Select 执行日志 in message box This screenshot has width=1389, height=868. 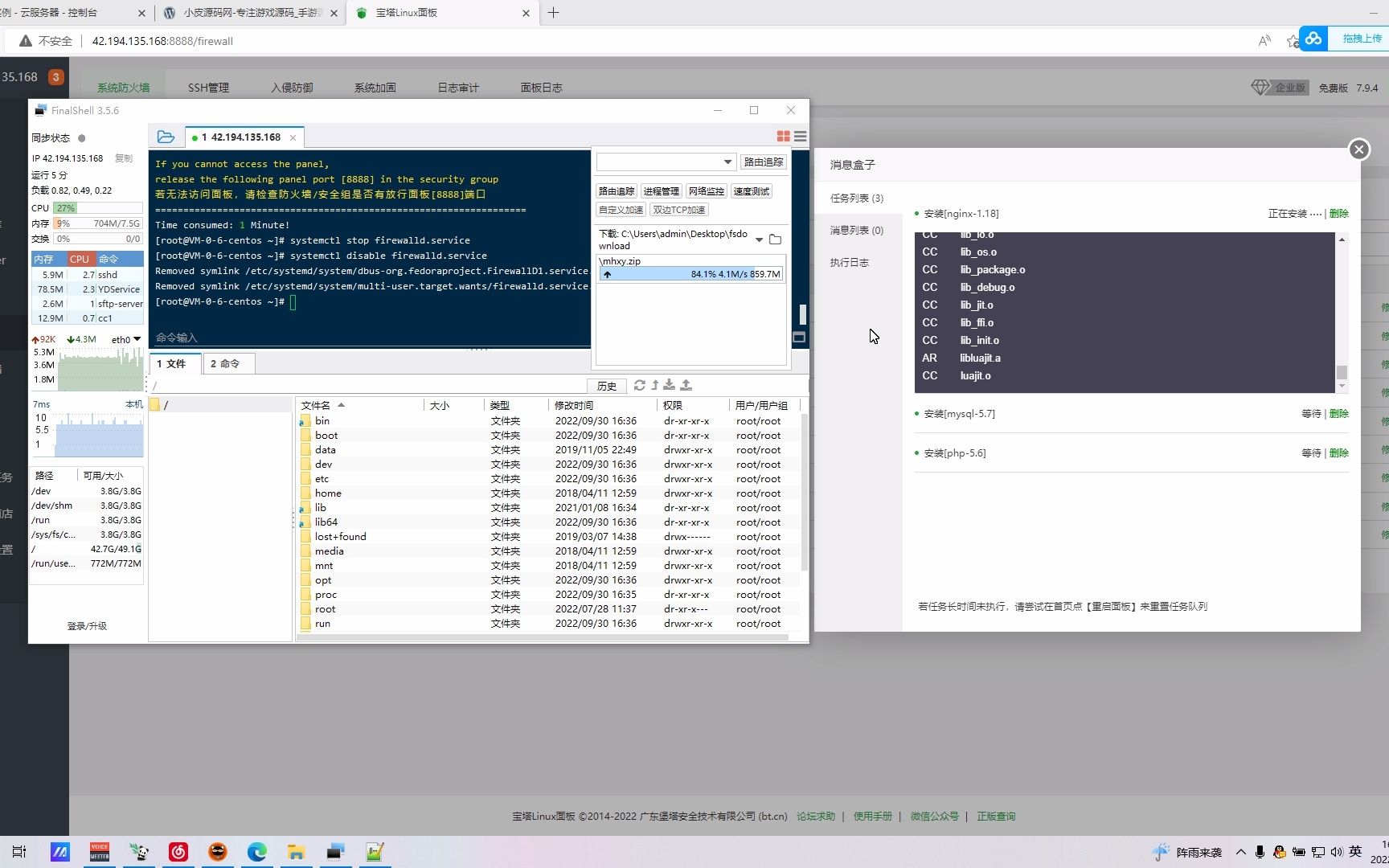(x=849, y=263)
